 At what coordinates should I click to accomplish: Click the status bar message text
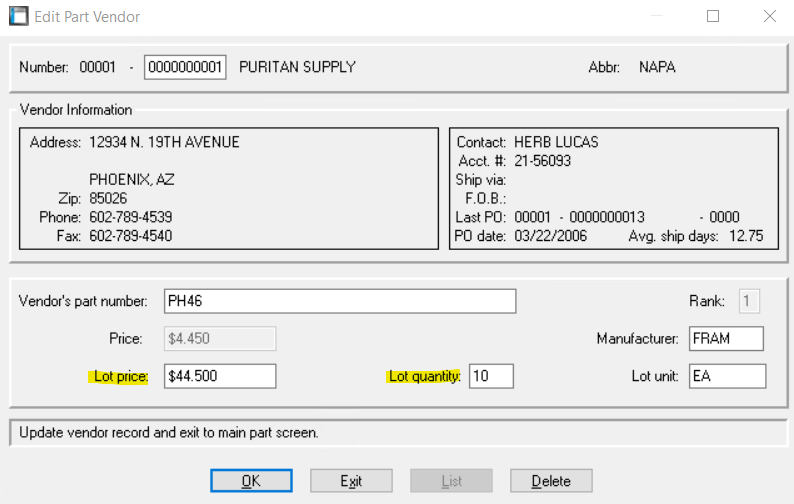(170, 433)
